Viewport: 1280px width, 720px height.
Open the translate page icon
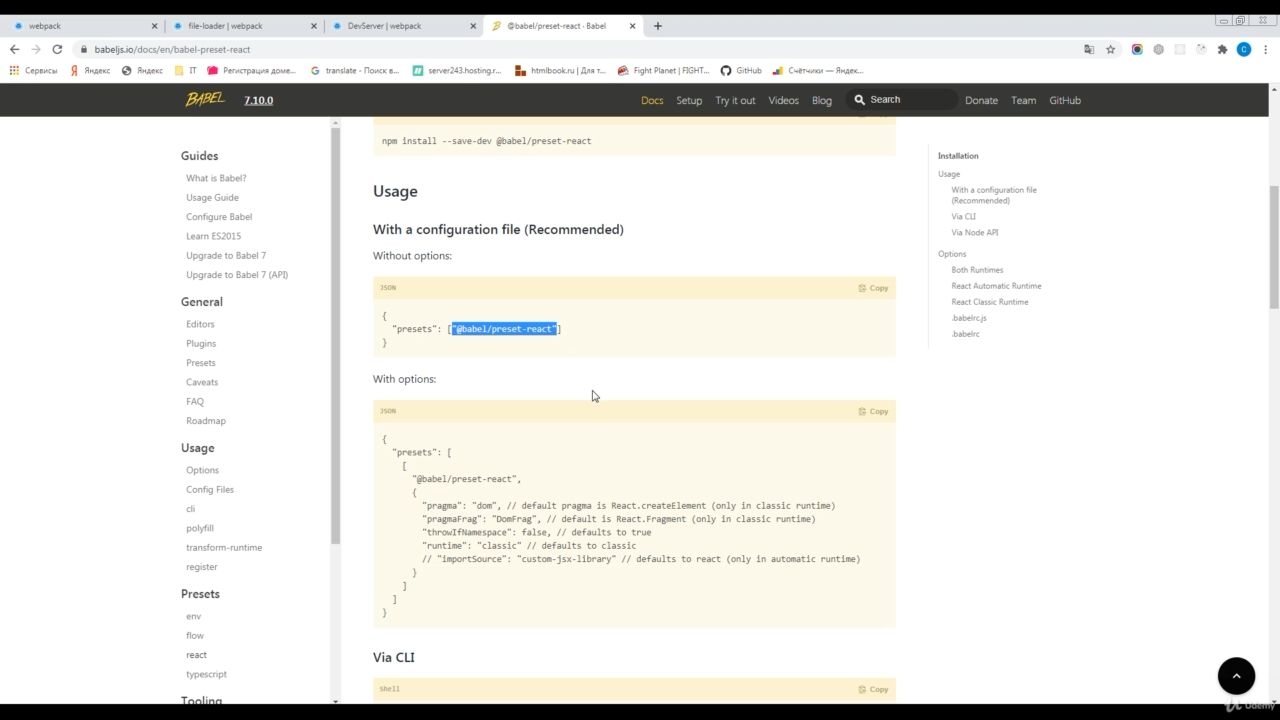tap(1089, 49)
